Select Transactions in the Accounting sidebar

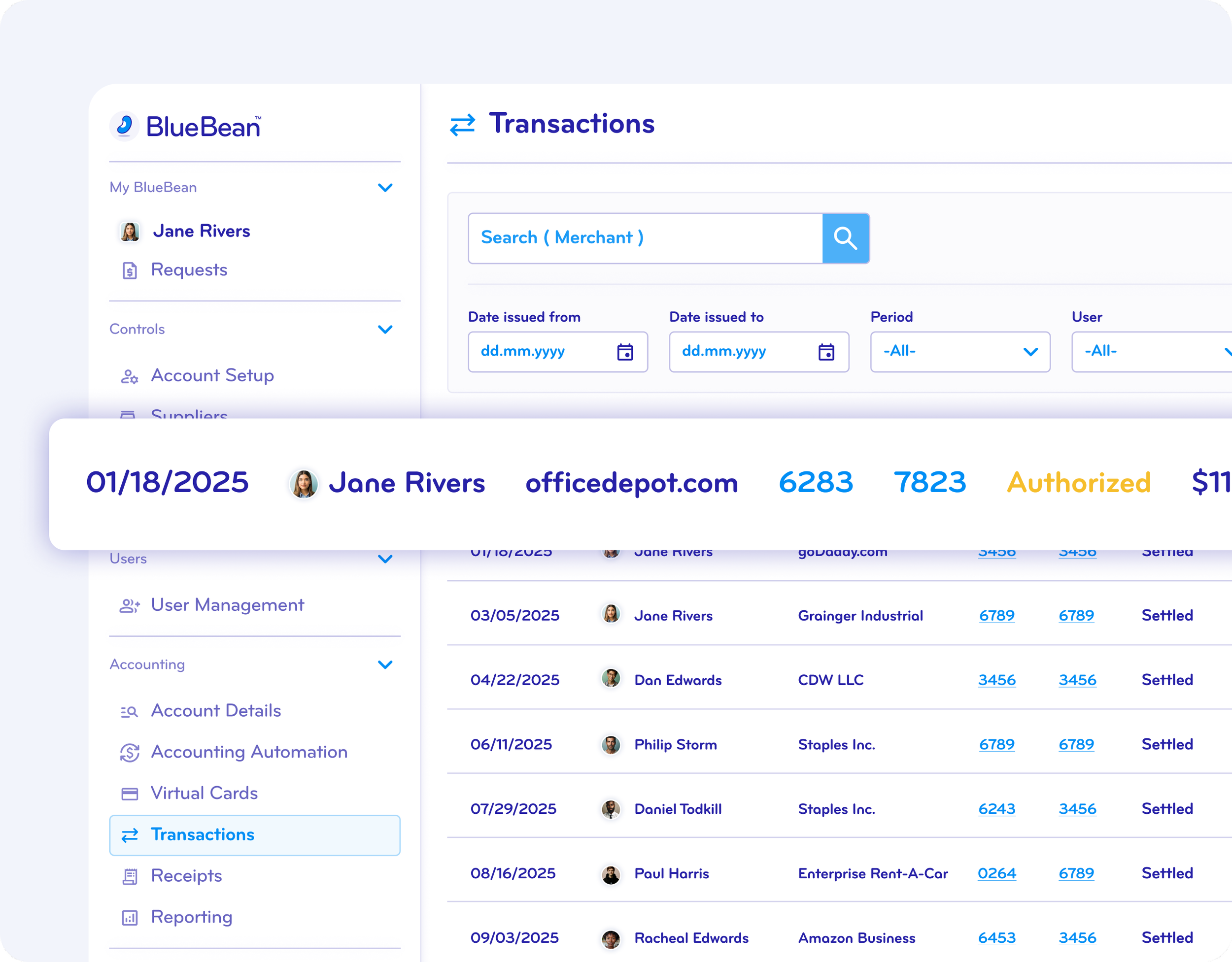pos(203,834)
